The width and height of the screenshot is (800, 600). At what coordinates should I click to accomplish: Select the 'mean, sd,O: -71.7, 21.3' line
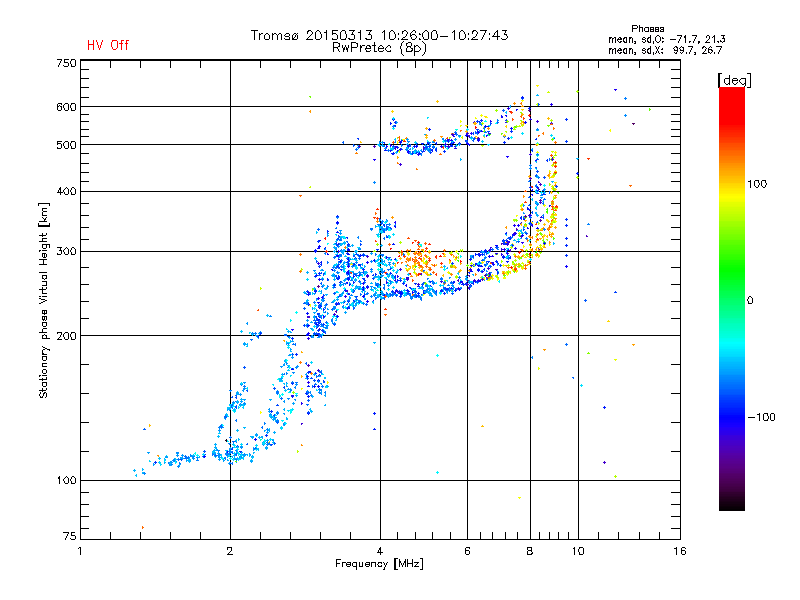(x=666, y=39)
